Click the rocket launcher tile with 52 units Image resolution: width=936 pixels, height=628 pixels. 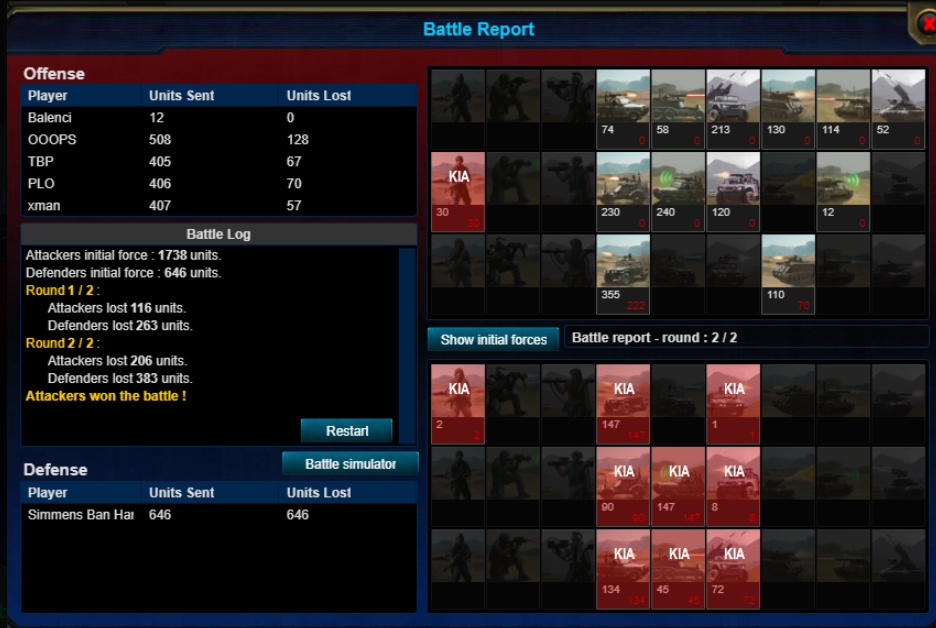(898, 109)
